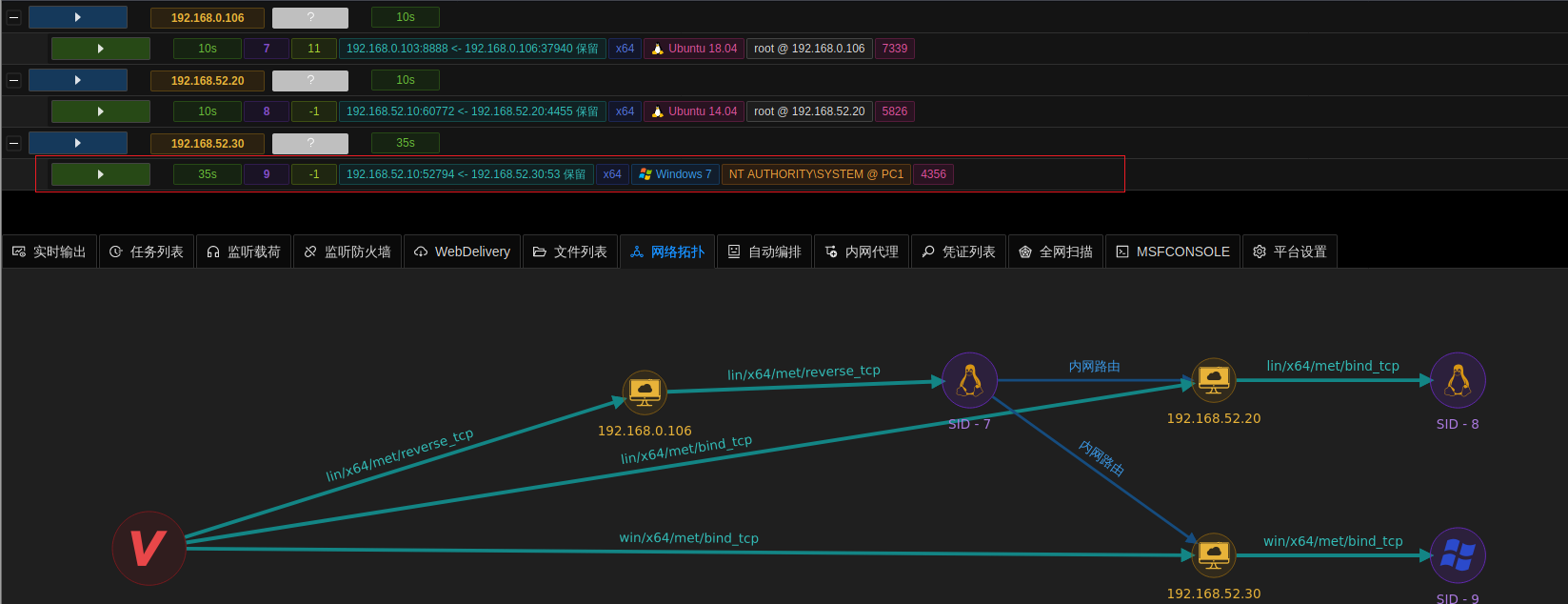Viewport: 1568px width, 604px height.
Task: Click the SID - 8 Linux penguin node
Action: tap(1457, 380)
